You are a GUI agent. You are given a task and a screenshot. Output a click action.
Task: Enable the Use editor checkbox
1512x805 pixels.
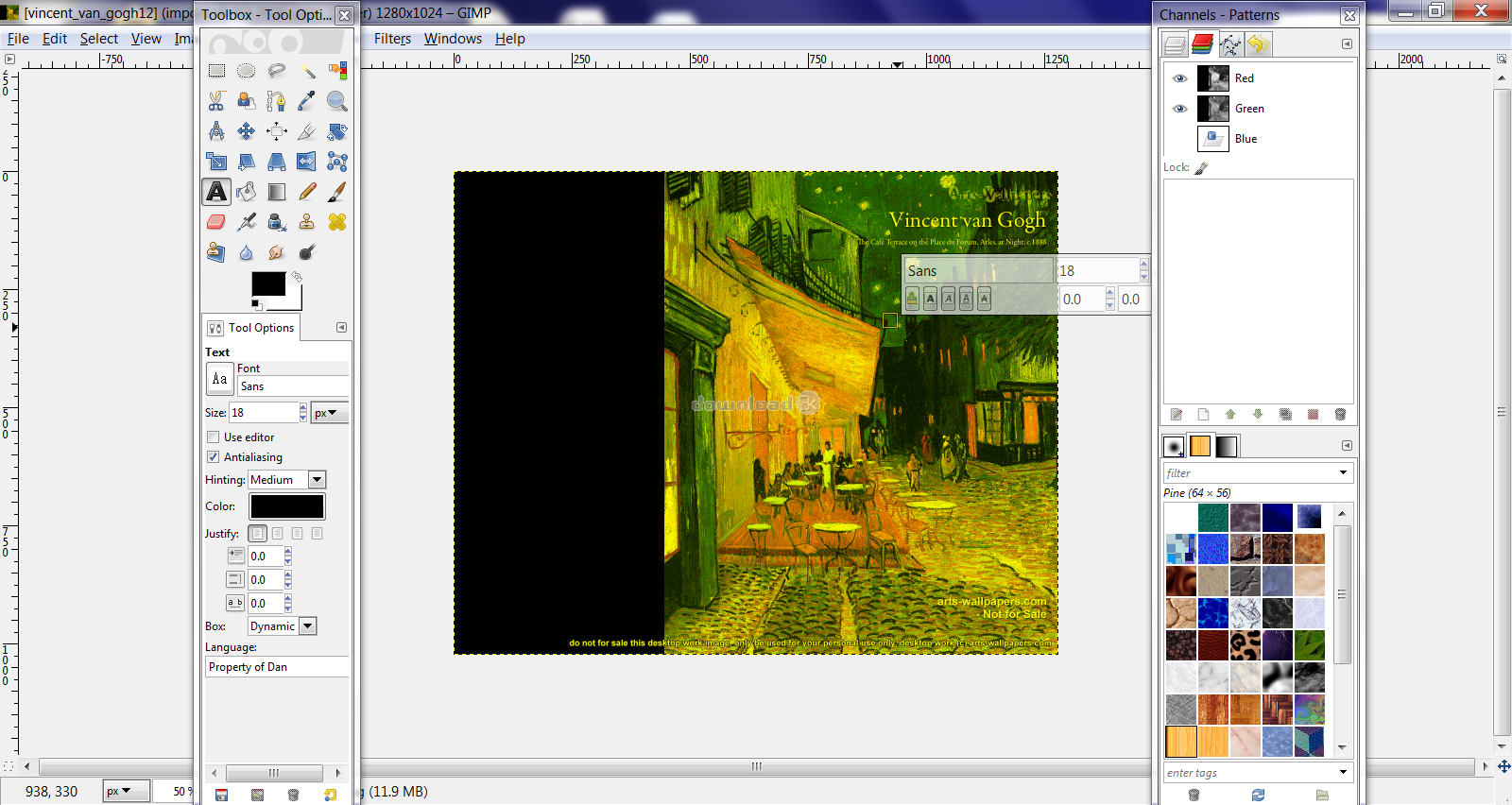pos(214,437)
